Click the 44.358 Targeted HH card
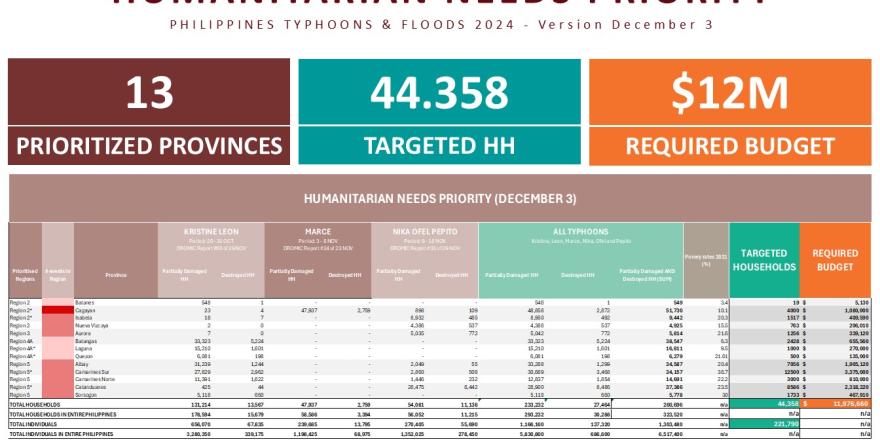 tap(439, 112)
